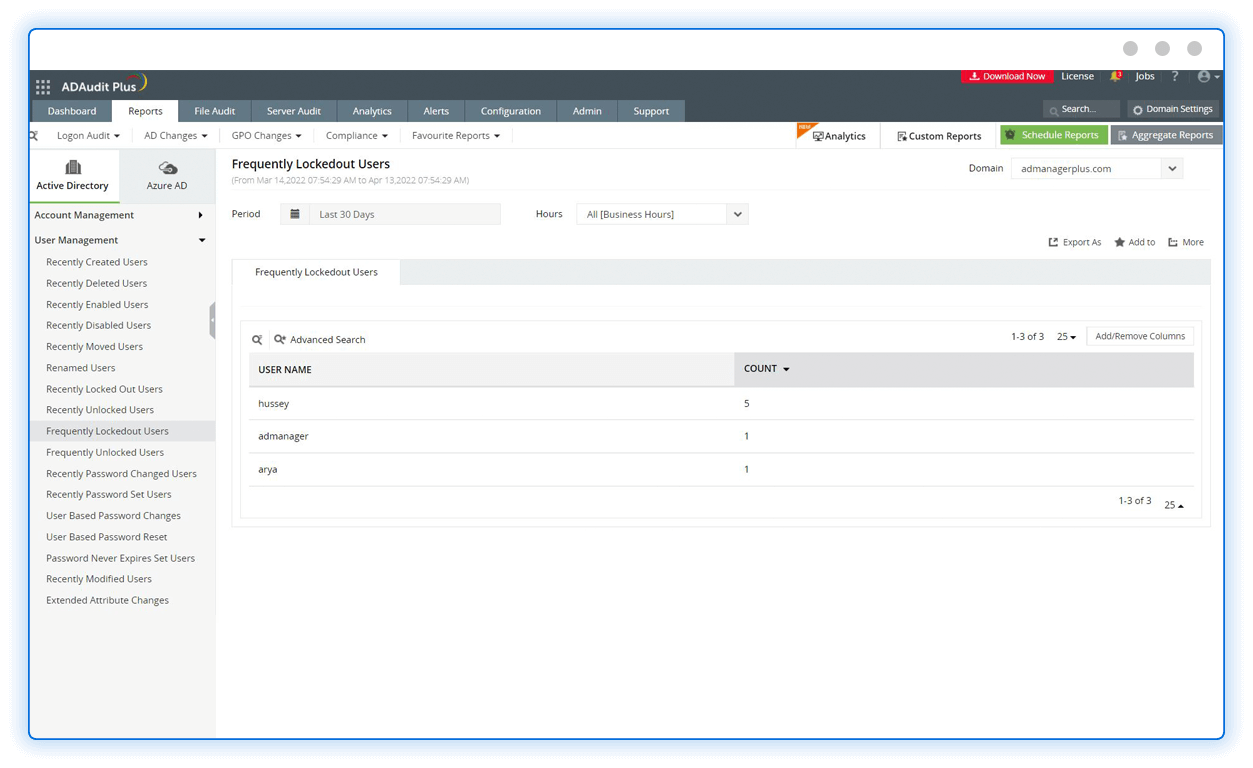Click the help question mark icon

pos(1174,75)
